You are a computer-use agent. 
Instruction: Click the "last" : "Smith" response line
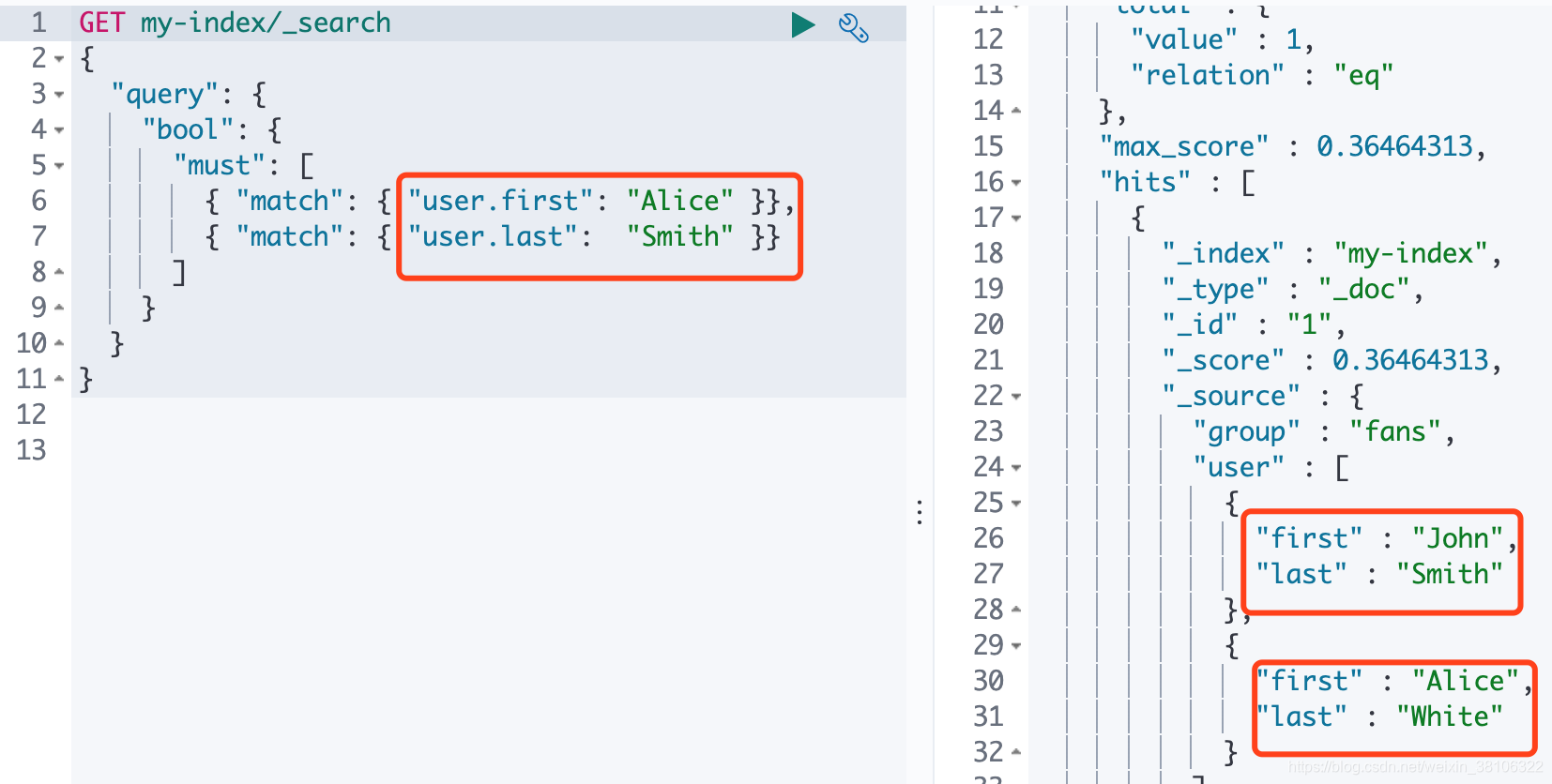1380,574
